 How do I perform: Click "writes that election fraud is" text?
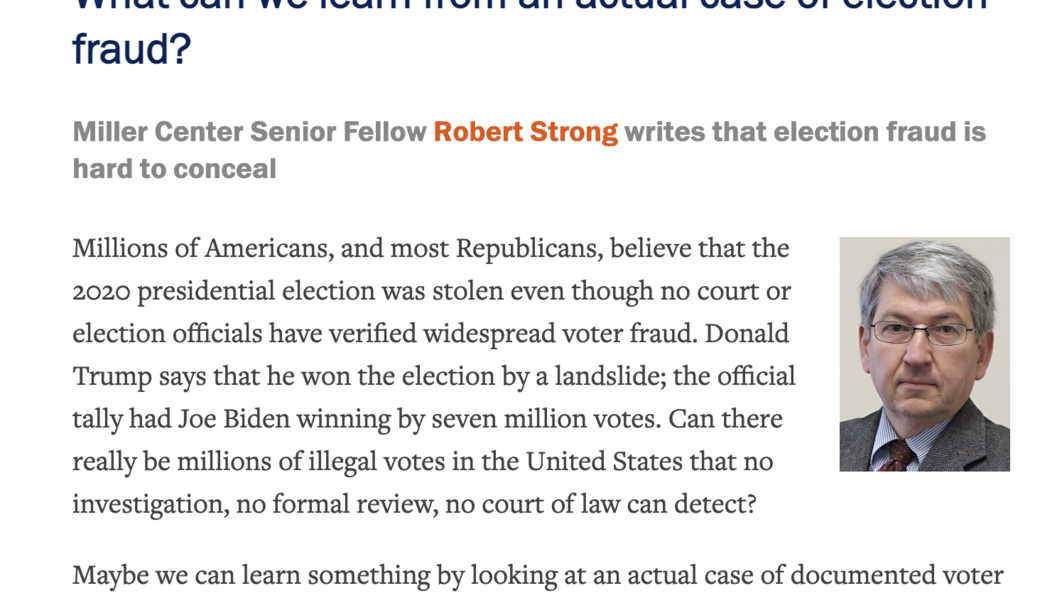pyautogui.click(x=804, y=132)
